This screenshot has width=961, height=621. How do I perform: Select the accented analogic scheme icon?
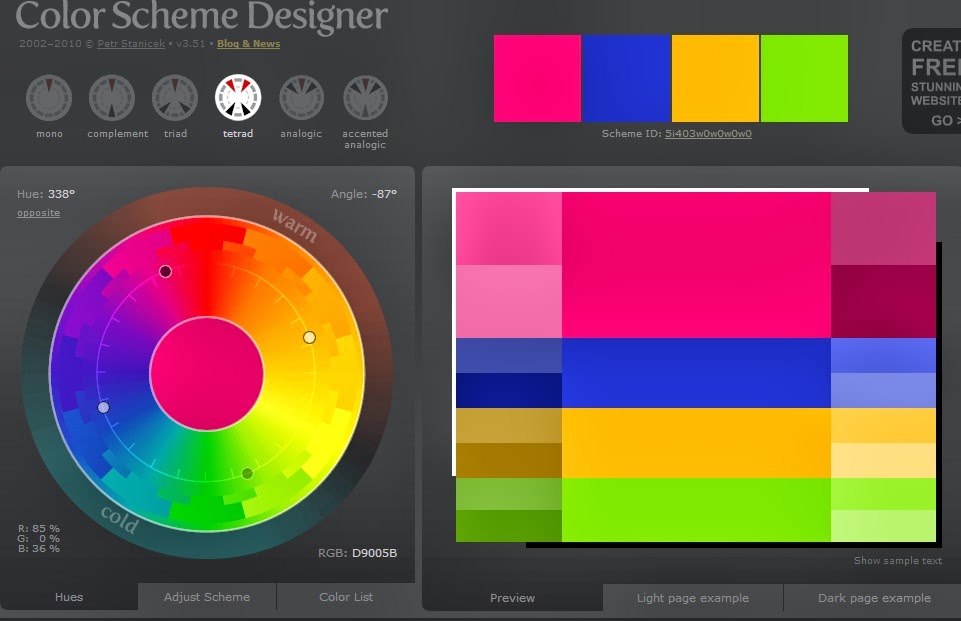tap(364, 97)
